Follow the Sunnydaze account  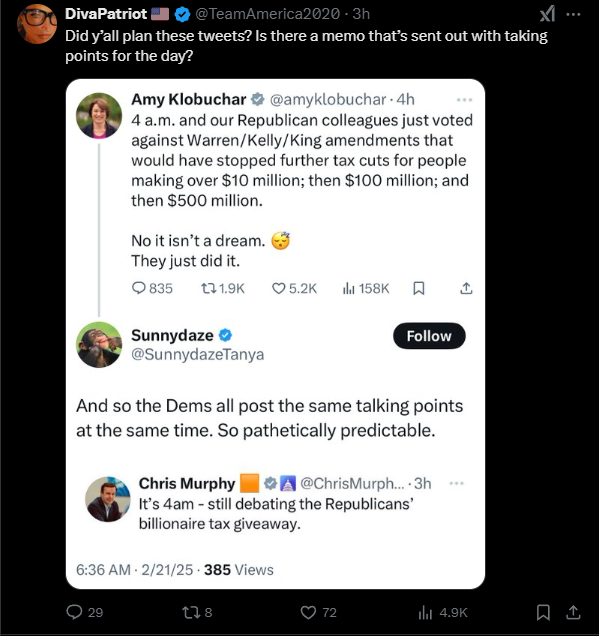(x=429, y=336)
